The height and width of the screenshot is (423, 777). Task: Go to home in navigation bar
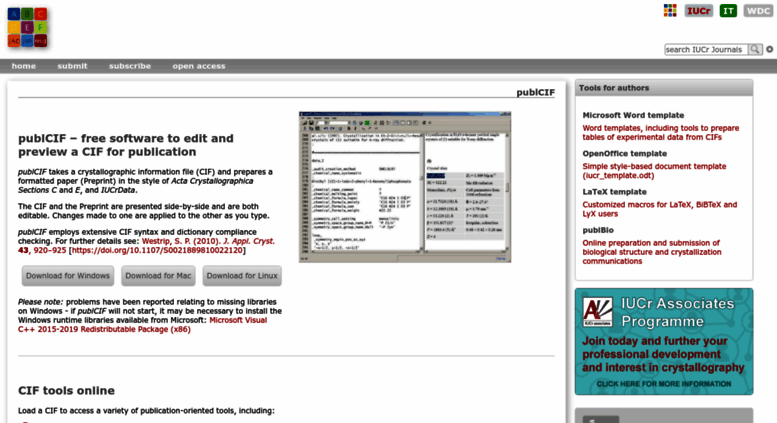(x=24, y=66)
